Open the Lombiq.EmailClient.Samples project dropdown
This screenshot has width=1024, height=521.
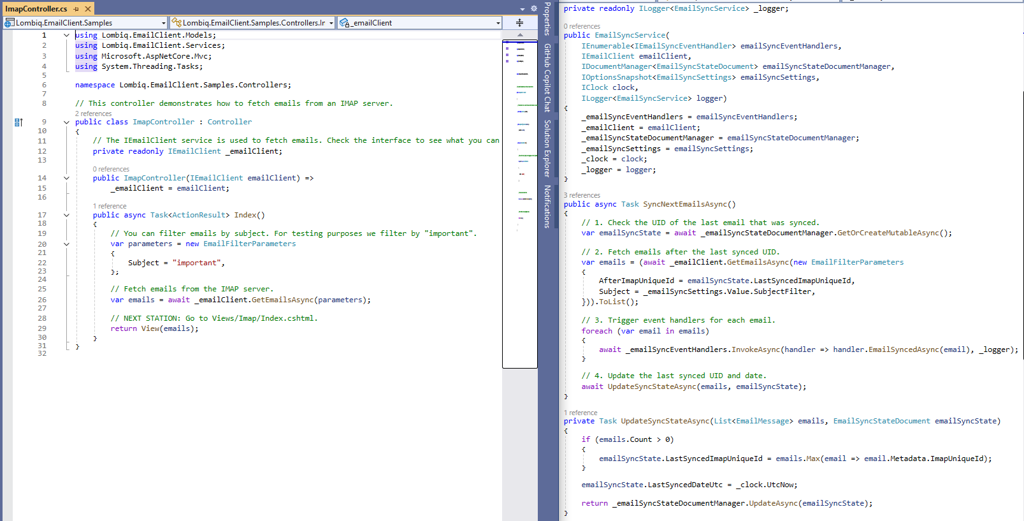click(85, 22)
